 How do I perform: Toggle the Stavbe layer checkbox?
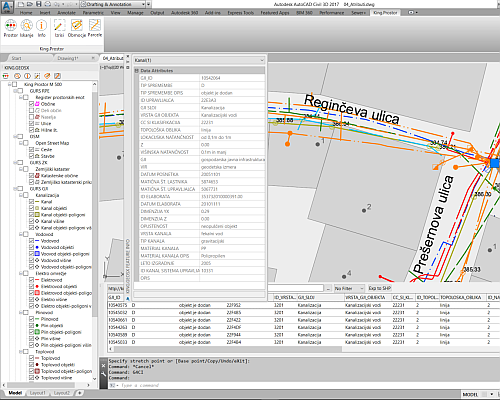click(x=32, y=156)
